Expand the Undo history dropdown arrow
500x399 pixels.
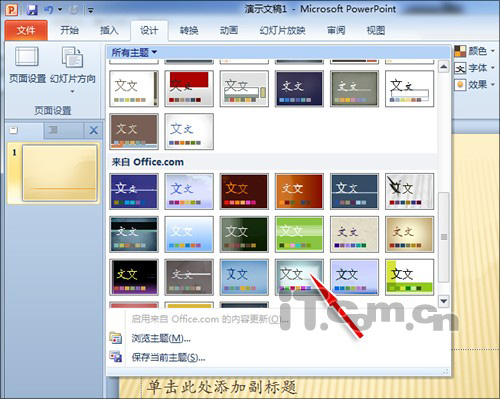(x=60, y=10)
